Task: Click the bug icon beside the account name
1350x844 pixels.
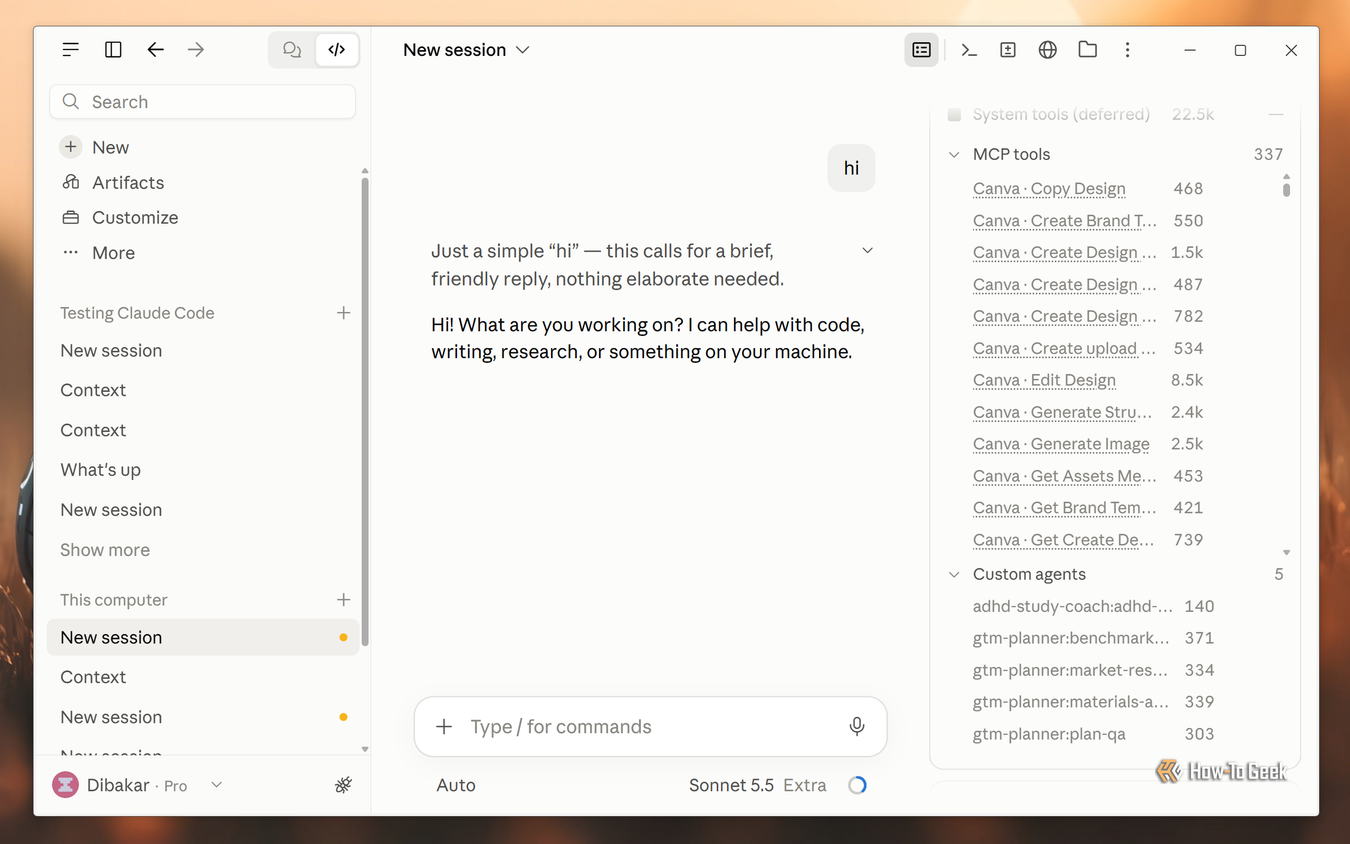Action: coord(343,786)
